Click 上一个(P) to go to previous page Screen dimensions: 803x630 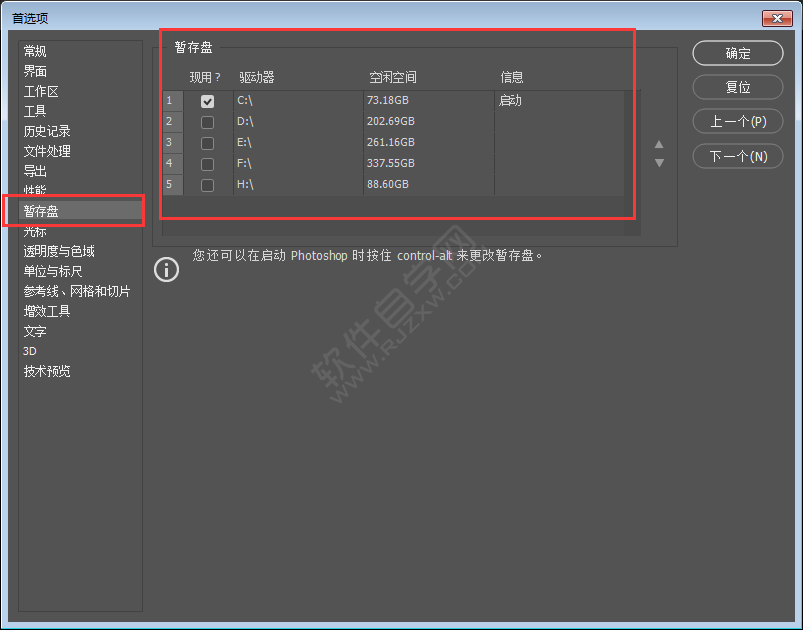click(x=737, y=121)
